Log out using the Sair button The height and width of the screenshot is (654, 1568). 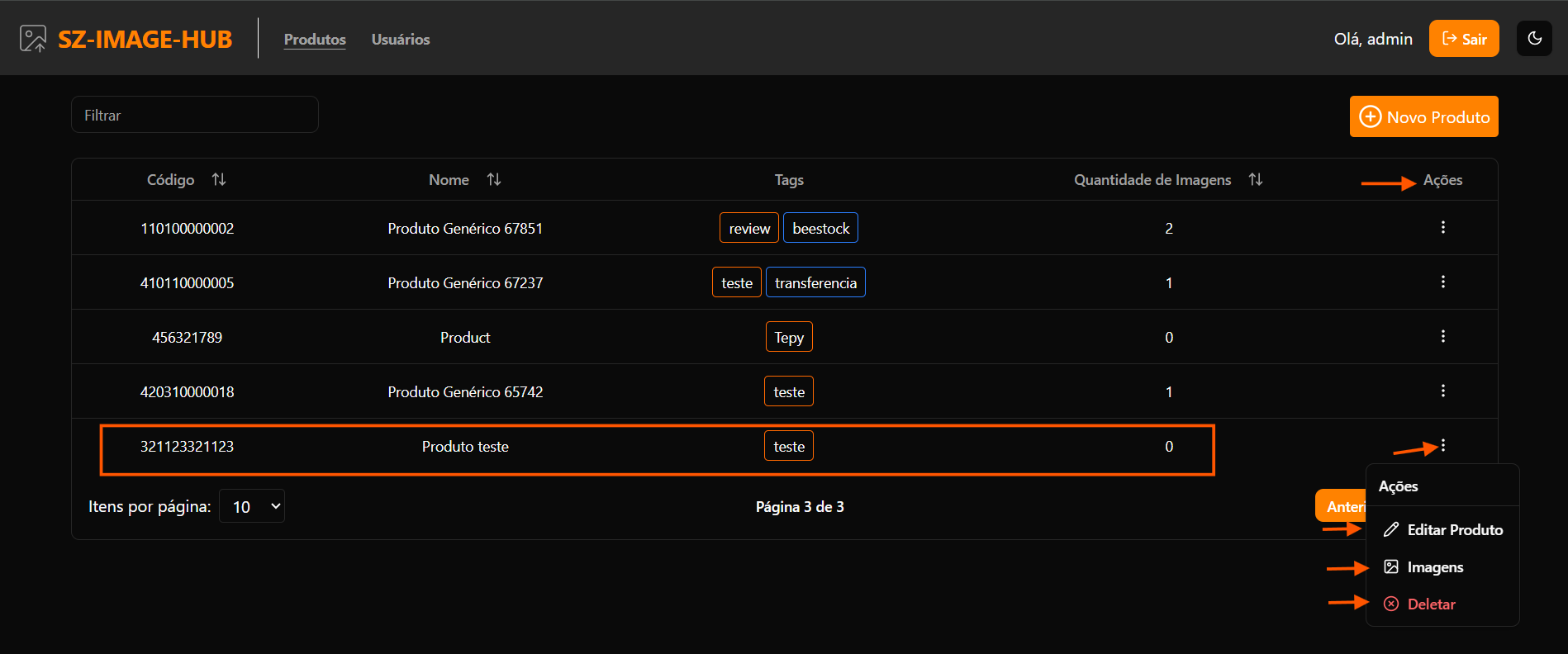point(1463,39)
